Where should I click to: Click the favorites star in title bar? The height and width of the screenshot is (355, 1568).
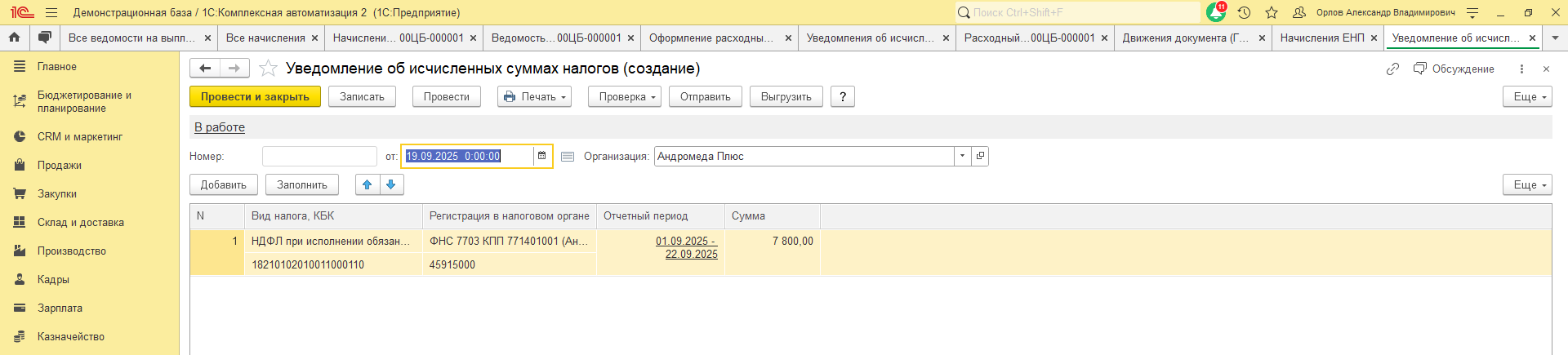coord(1272,12)
